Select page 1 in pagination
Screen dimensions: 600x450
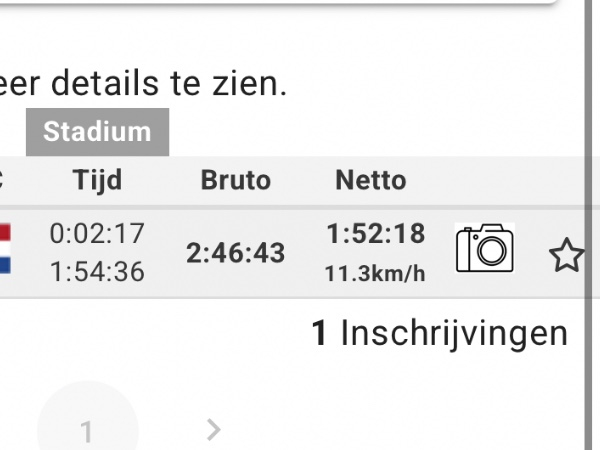click(86, 431)
